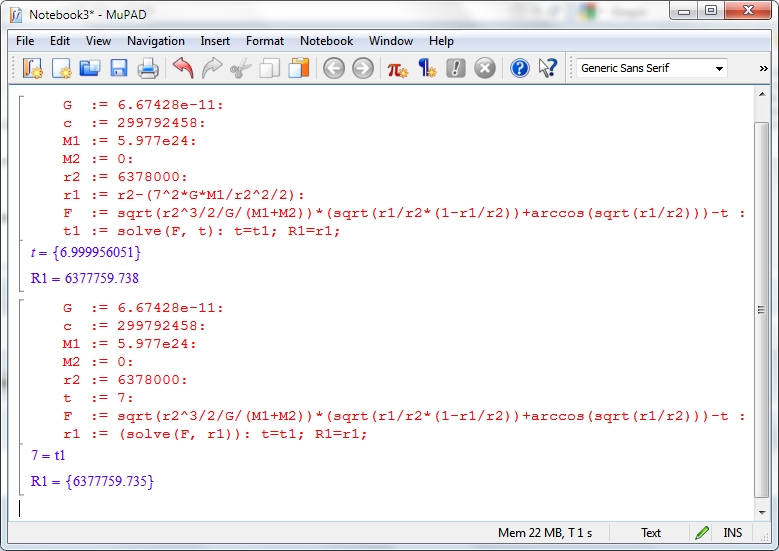Paste from clipboard using the toolbar icon
This screenshot has width=779, height=551.
pyautogui.click(x=299, y=68)
